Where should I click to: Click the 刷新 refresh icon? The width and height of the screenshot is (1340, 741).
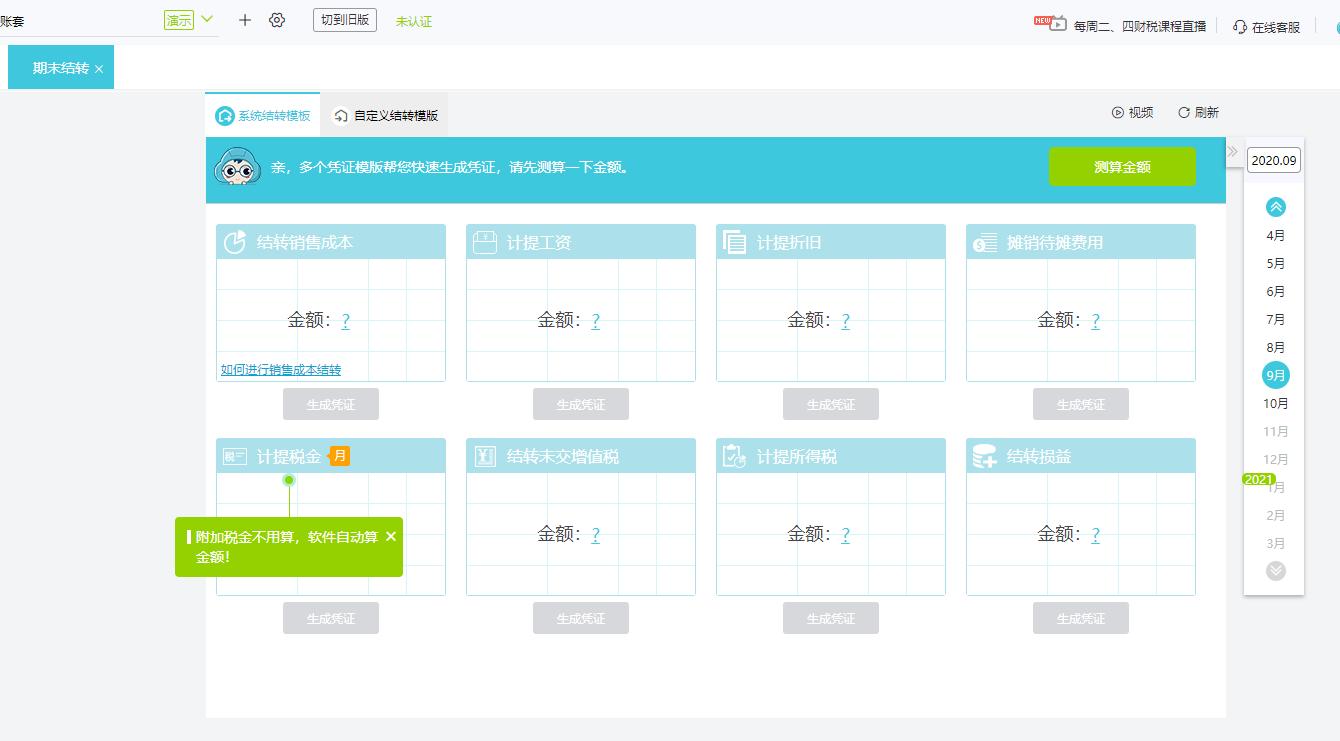click(1184, 113)
